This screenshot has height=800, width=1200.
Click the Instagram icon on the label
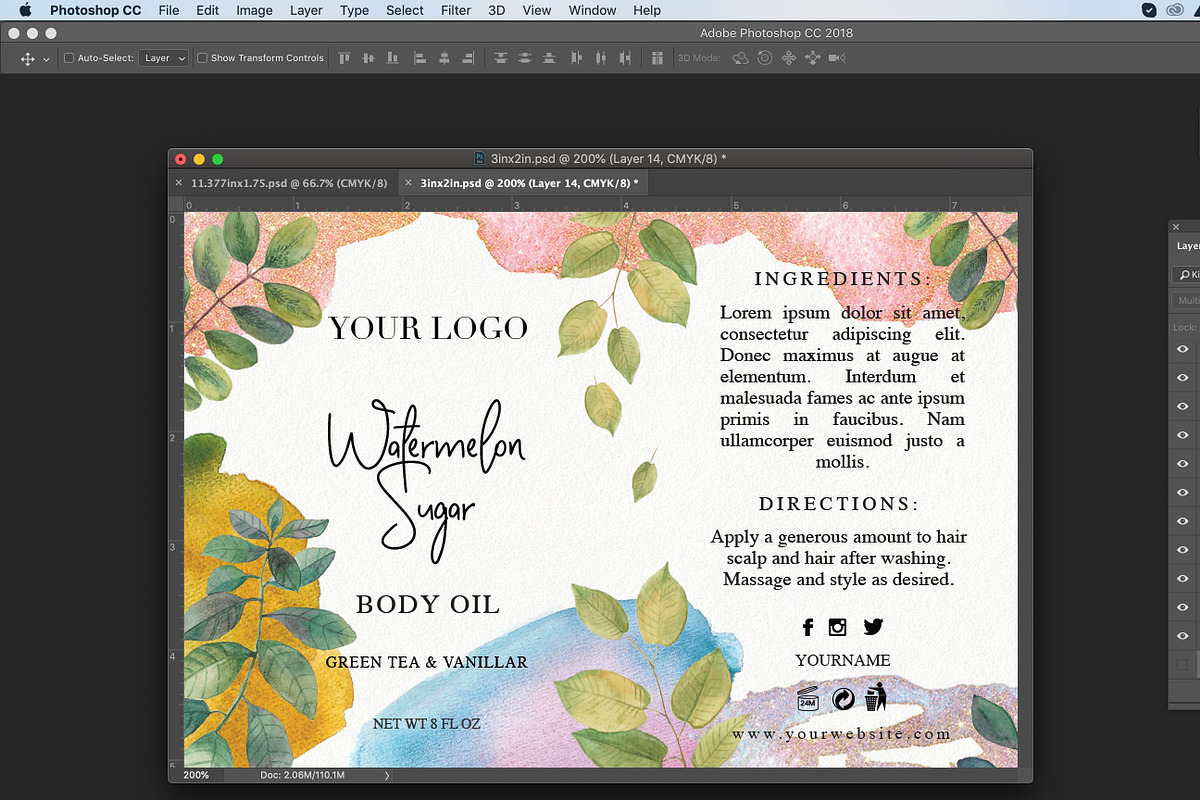[x=838, y=627]
